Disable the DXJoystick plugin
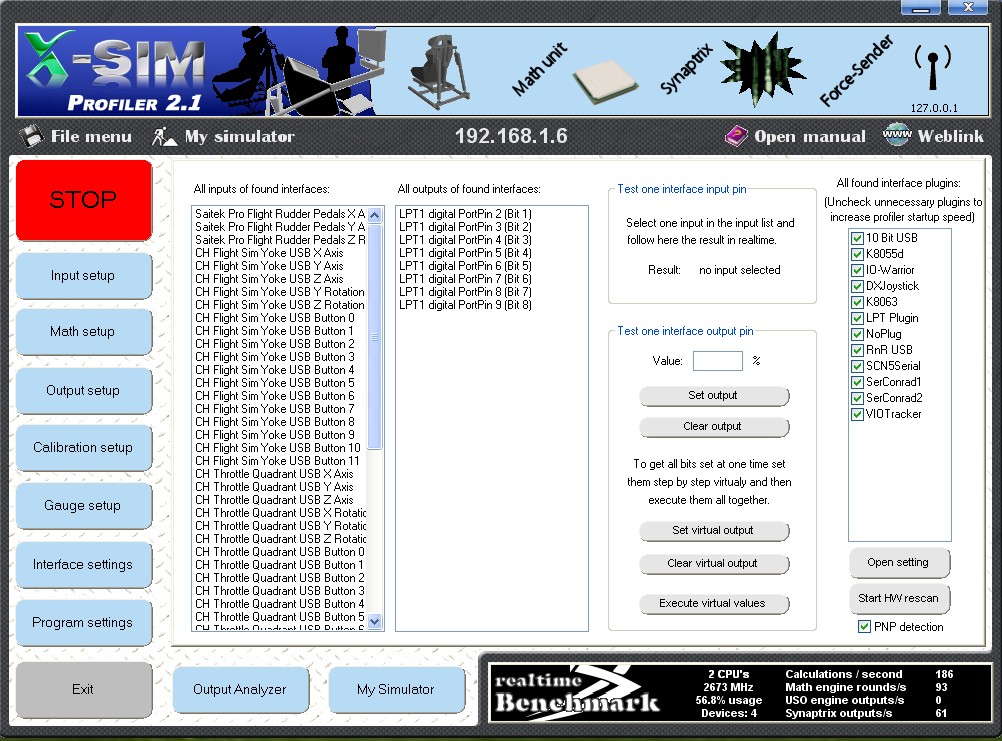Viewport: 1002px width, 741px height. [x=858, y=286]
